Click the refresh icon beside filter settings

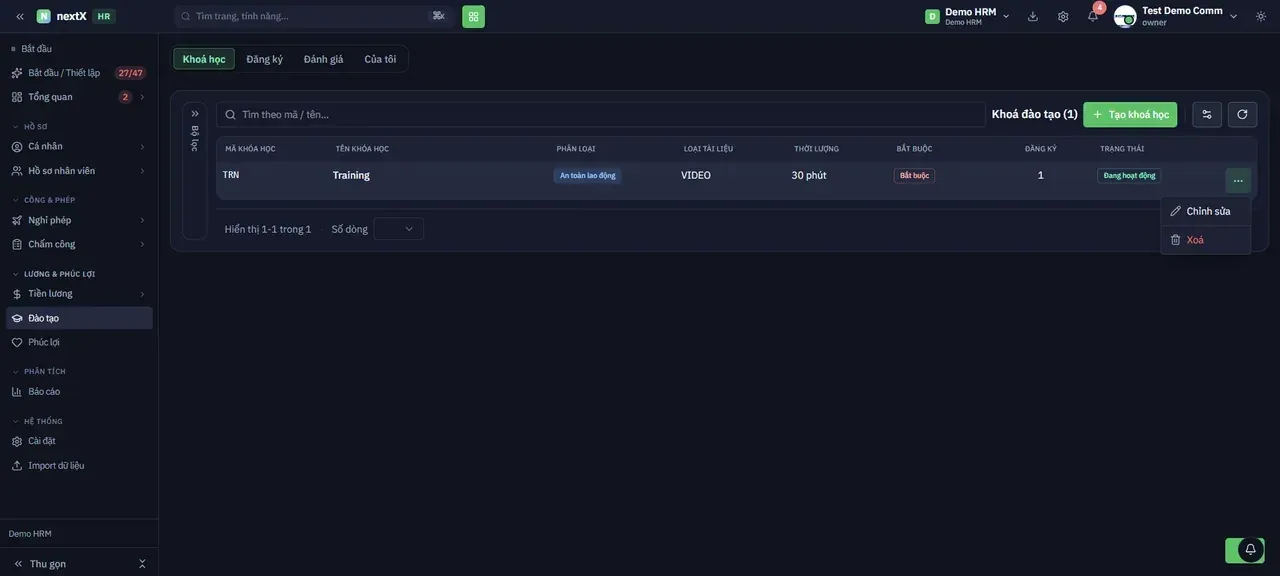click(1242, 114)
